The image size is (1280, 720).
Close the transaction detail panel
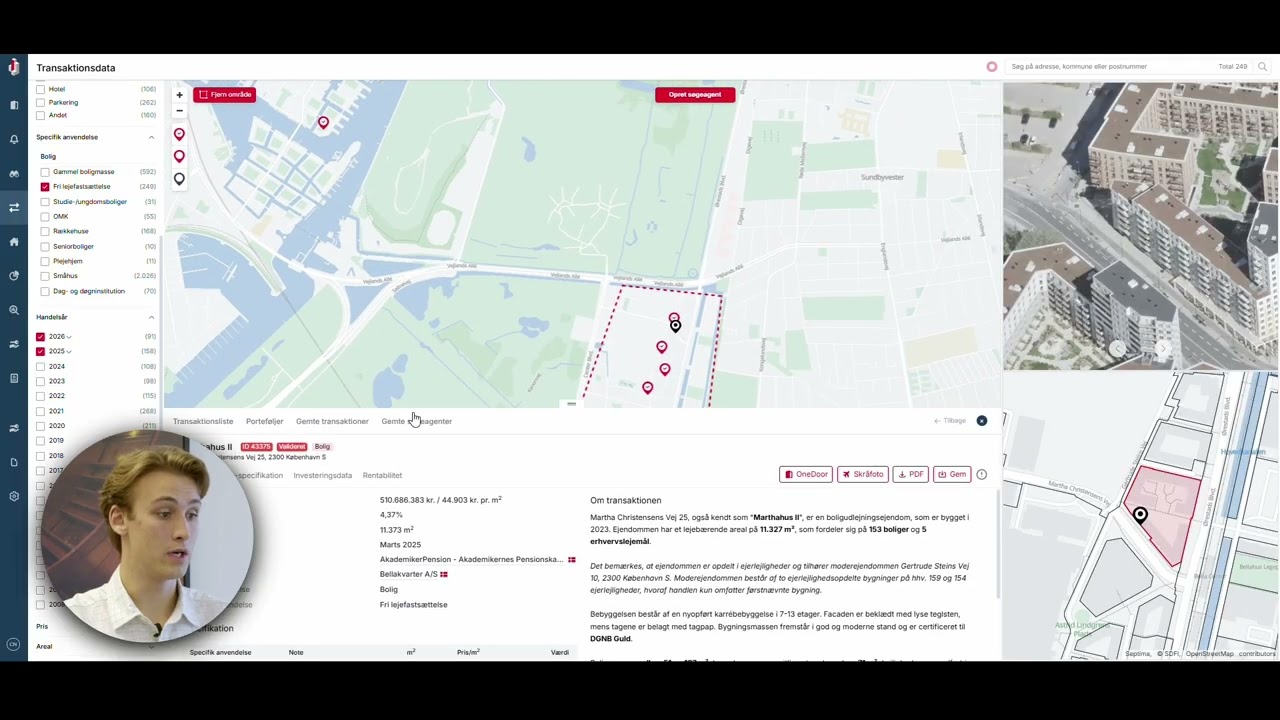[981, 421]
